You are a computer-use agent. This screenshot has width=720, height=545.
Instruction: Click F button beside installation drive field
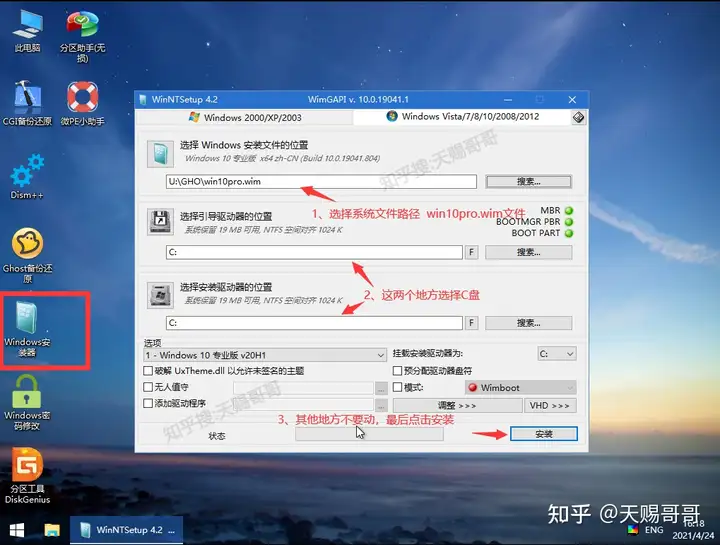[471, 323]
